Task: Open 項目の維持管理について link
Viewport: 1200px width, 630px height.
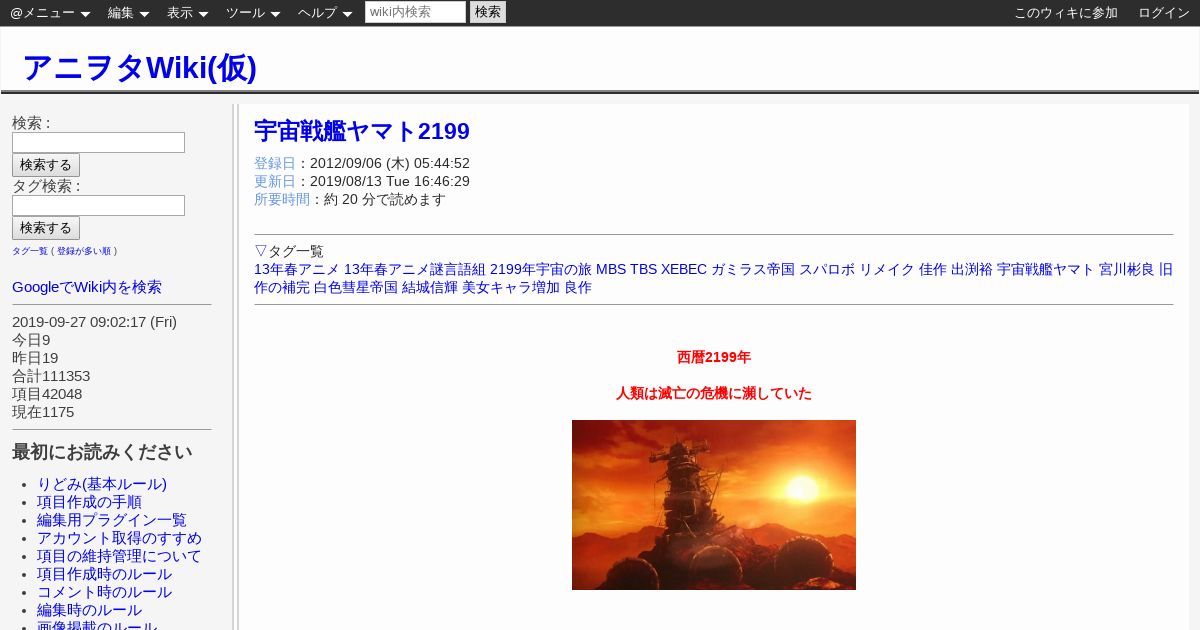Action: 119,556
